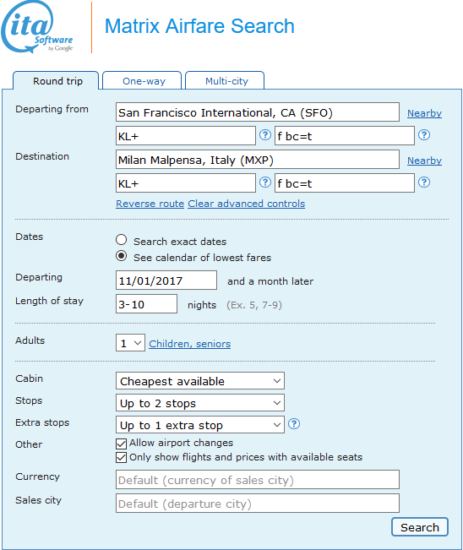Click the Reverse route link
The width and height of the screenshot is (463, 550).
pyautogui.click(x=150, y=204)
